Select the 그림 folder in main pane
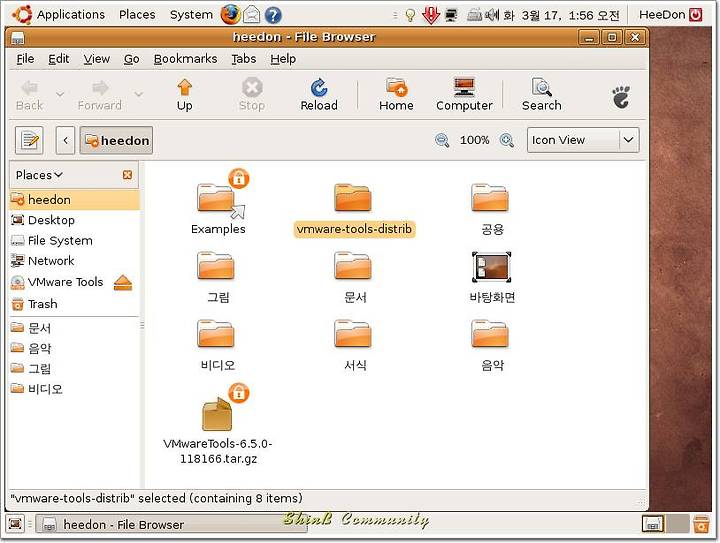 216,266
